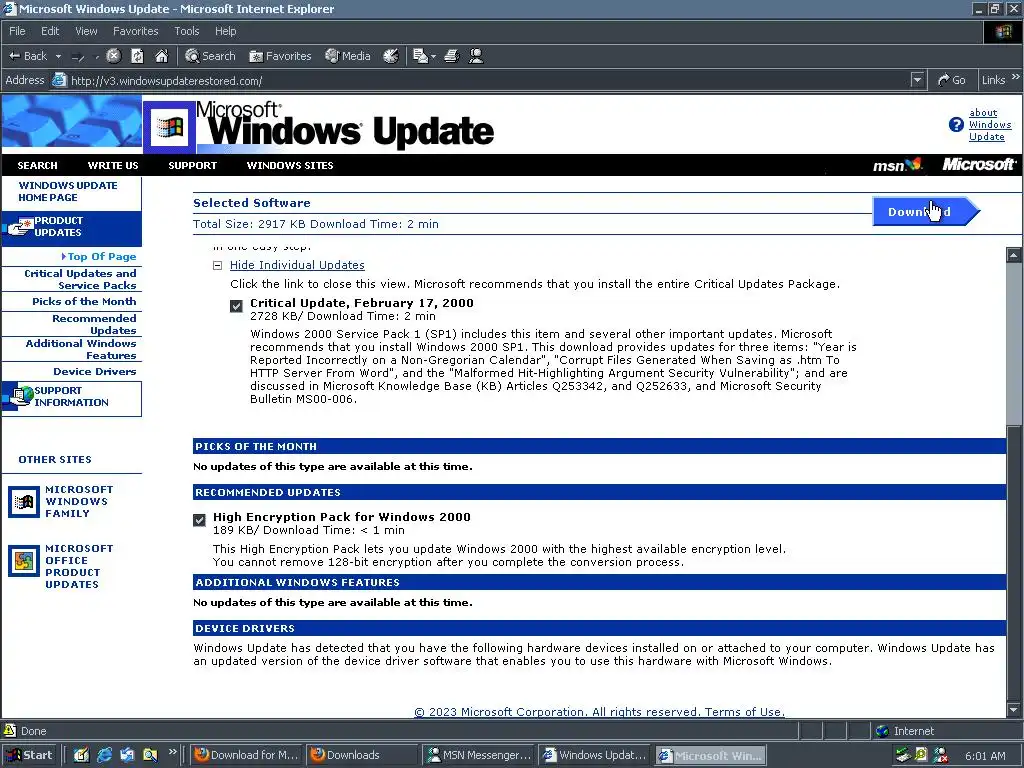This screenshot has height=768, width=1024.
Task: Click the Start button
Action: coord(29,755)
